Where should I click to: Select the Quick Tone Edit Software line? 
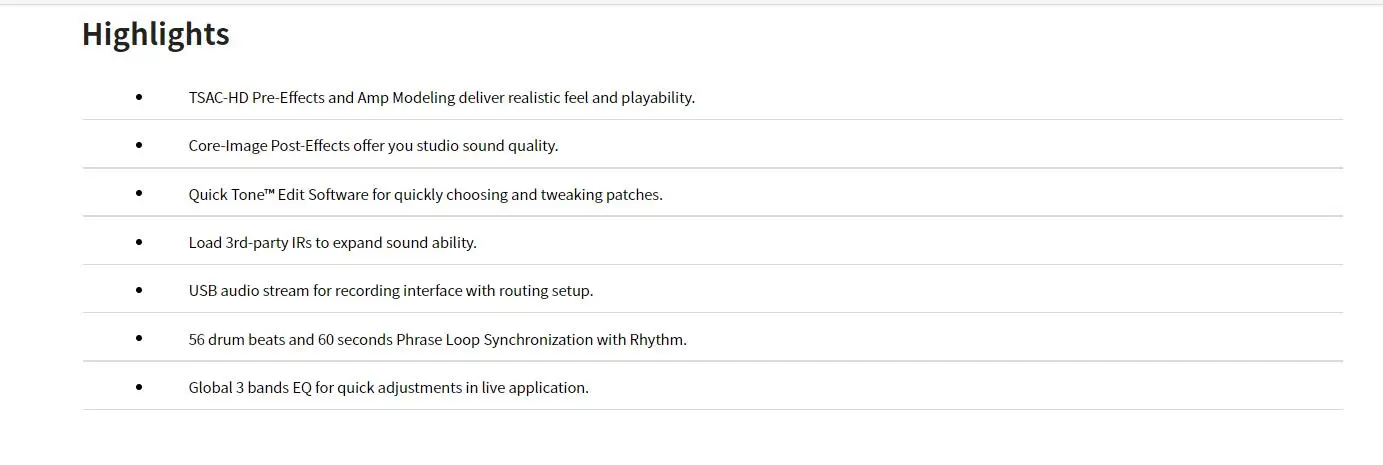click(425, 195)
